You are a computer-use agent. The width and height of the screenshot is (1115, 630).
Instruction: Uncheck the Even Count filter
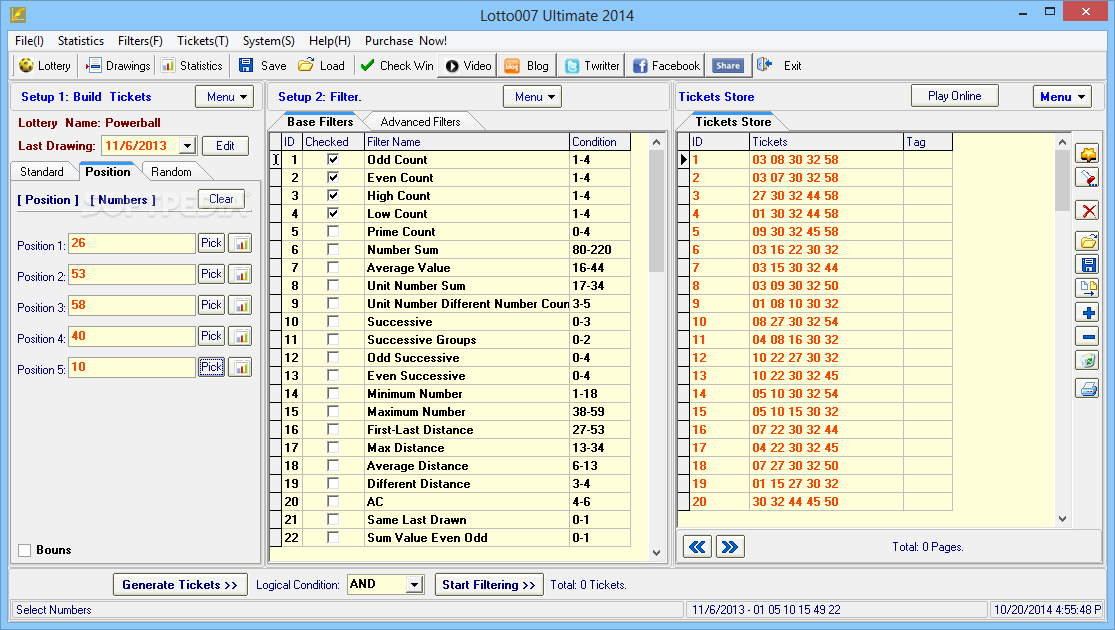pyautogui.click(x=333, y=178)
